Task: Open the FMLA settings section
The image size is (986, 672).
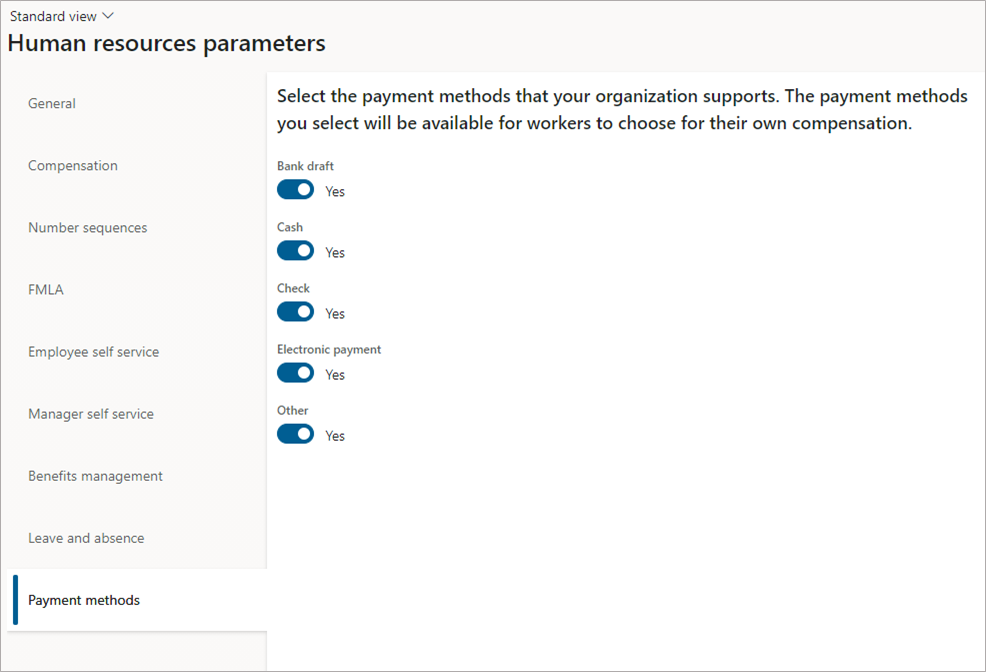Action: tap(46, 289)
